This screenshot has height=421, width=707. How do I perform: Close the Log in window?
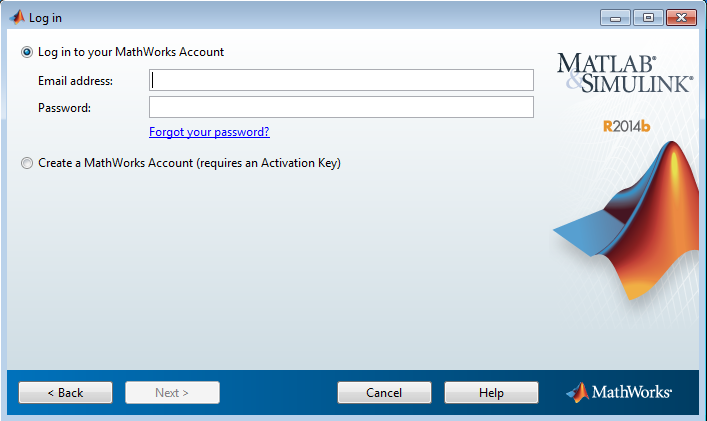coord(681,18)
